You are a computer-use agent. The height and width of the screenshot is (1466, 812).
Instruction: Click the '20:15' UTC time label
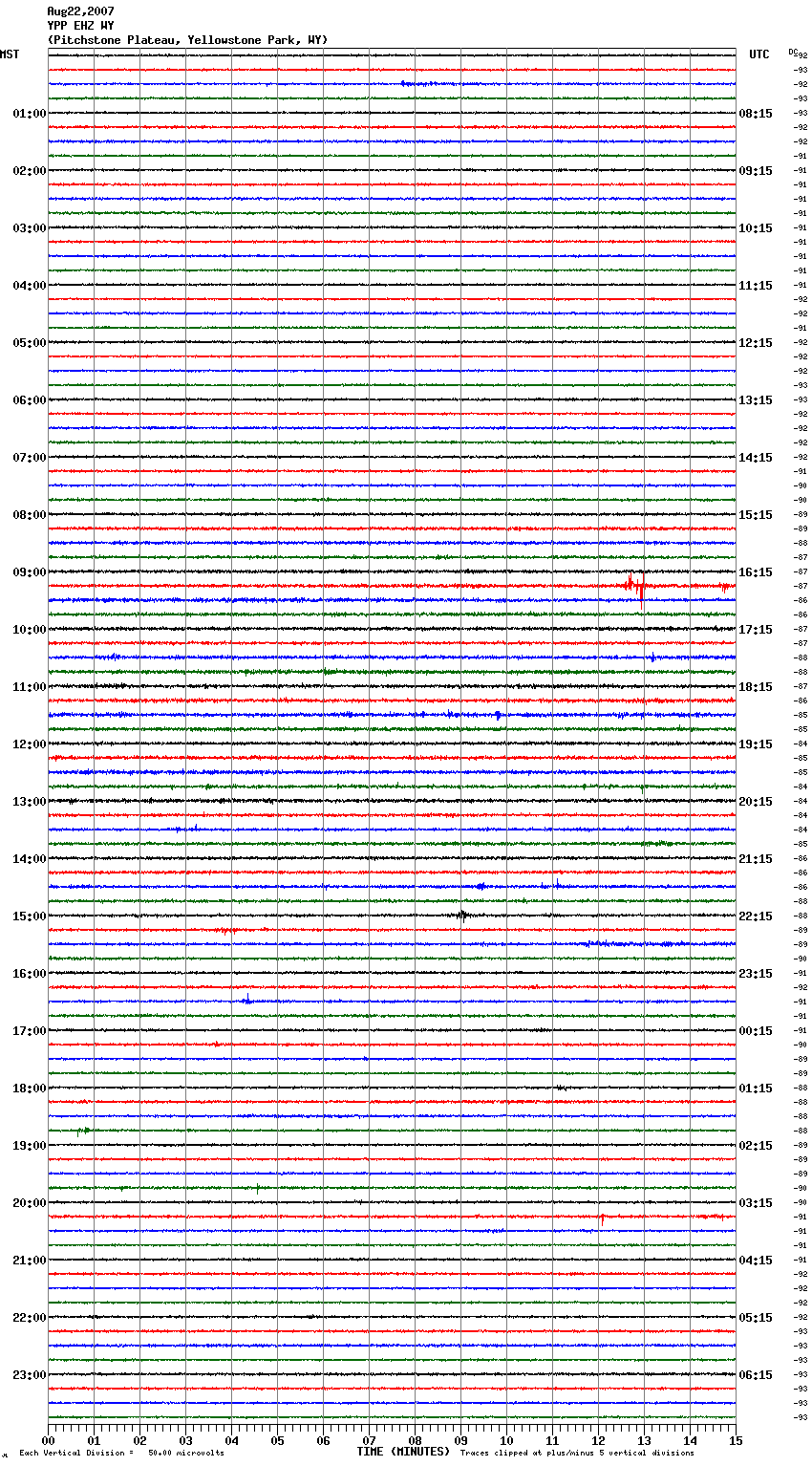coord(756,802)
